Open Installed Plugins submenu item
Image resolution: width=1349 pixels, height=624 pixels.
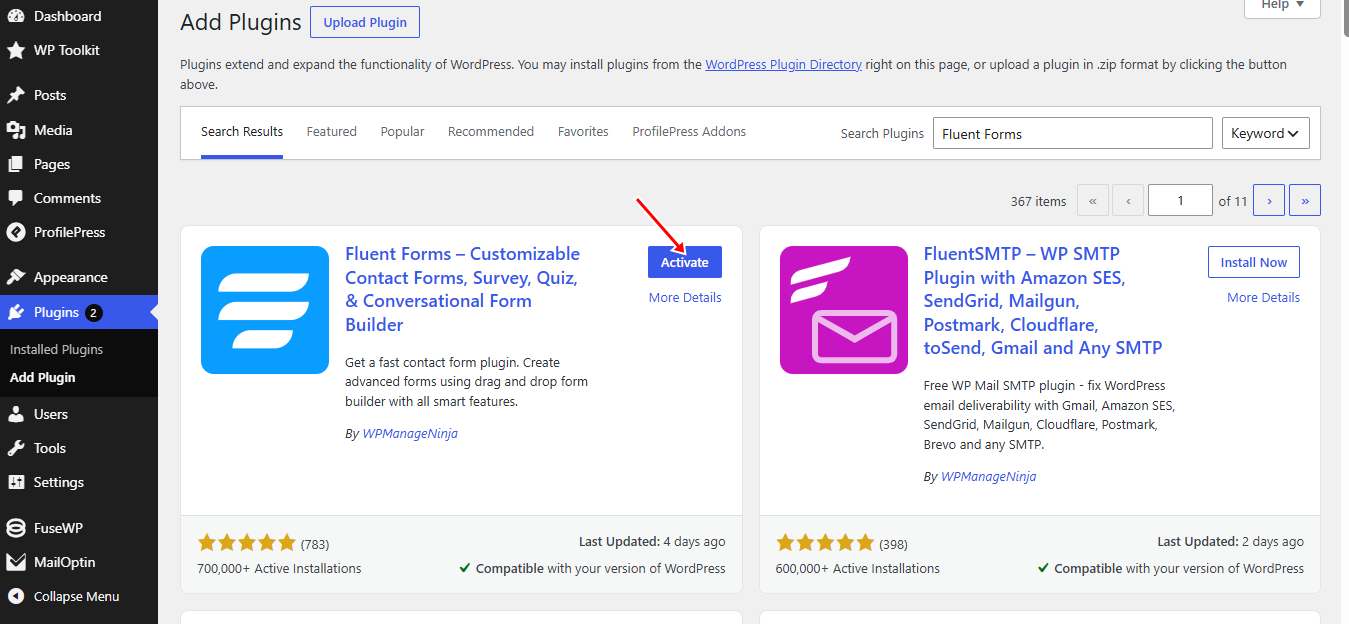[x=56, y=349]
